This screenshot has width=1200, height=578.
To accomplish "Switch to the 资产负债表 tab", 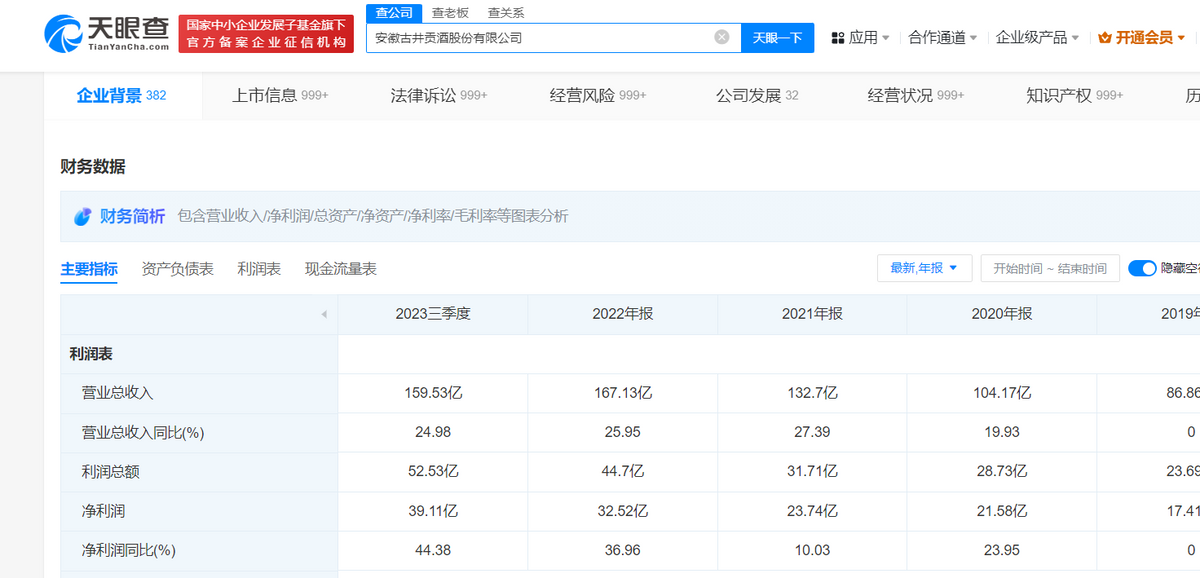I will (x=177, y=269).
